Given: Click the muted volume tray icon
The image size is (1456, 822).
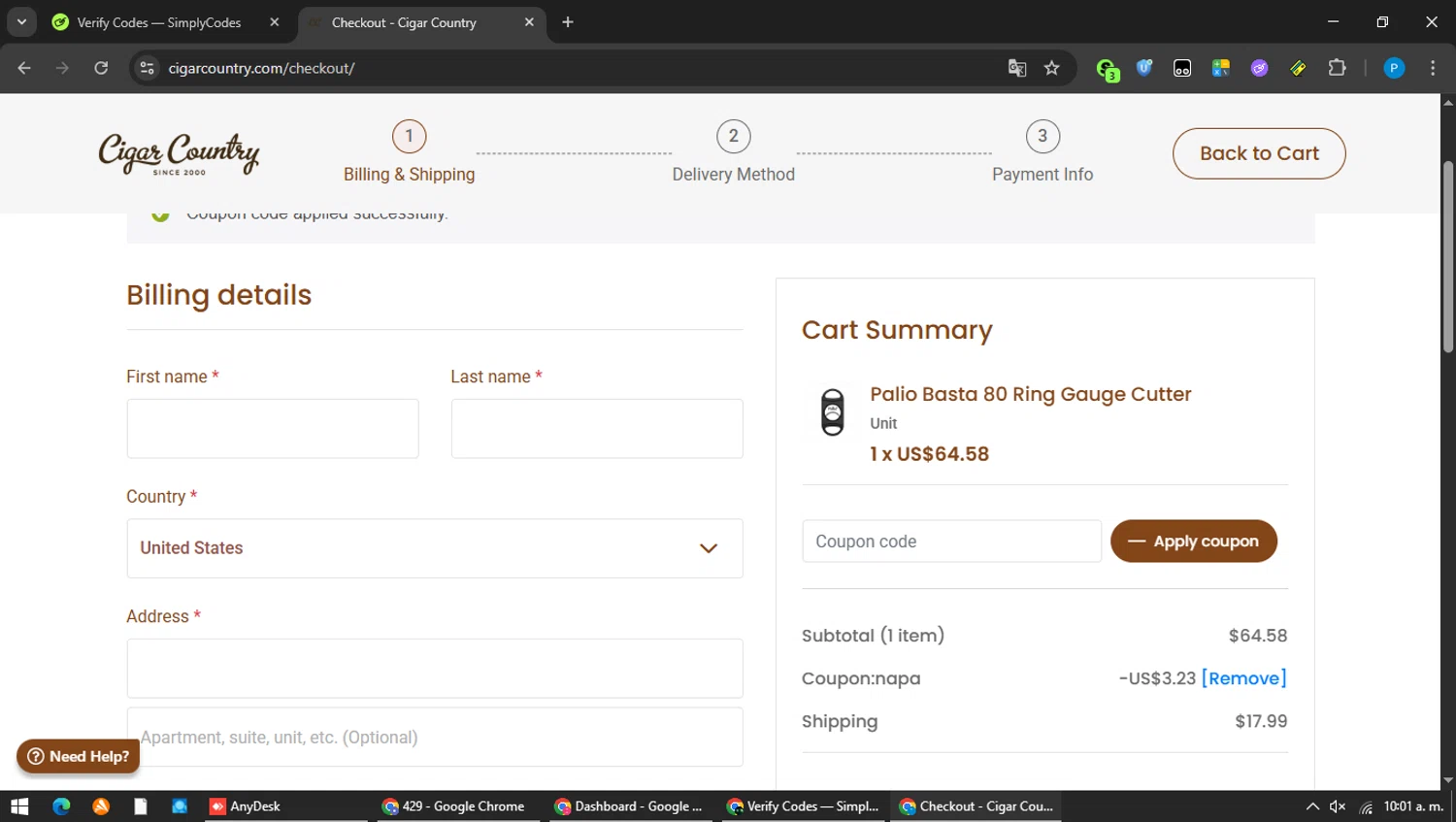Looking at the screenshot, I should 1338,806.
